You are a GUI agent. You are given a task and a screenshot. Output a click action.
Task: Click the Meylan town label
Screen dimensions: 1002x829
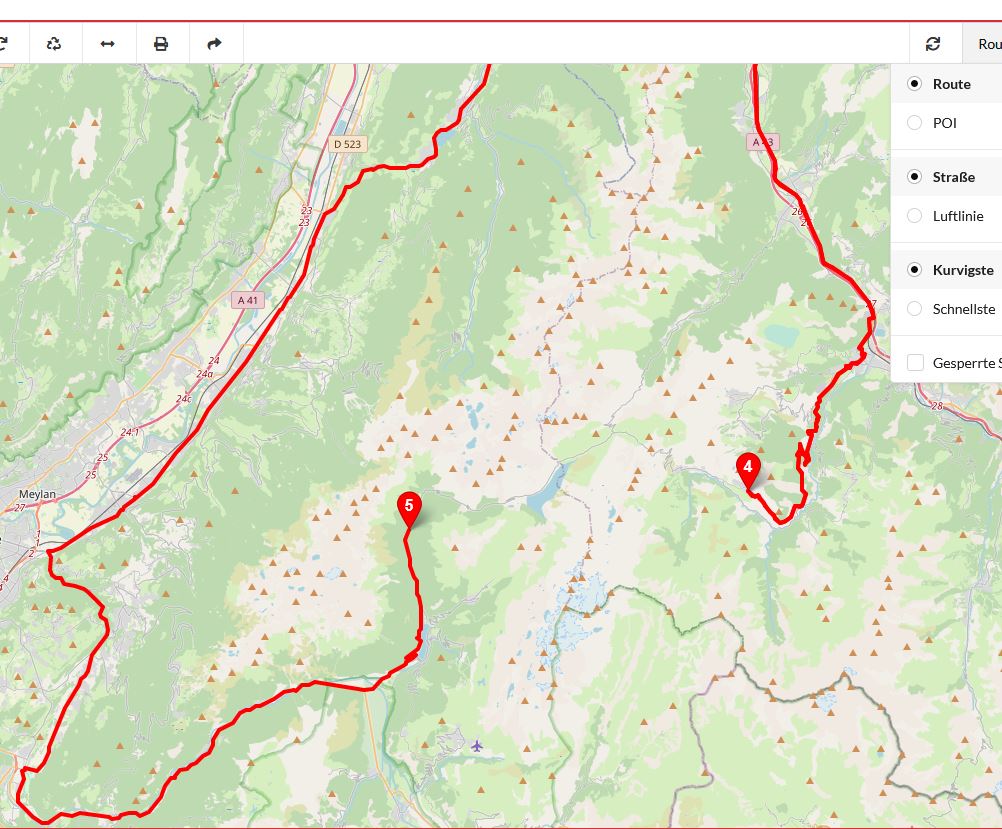(37, 494)
